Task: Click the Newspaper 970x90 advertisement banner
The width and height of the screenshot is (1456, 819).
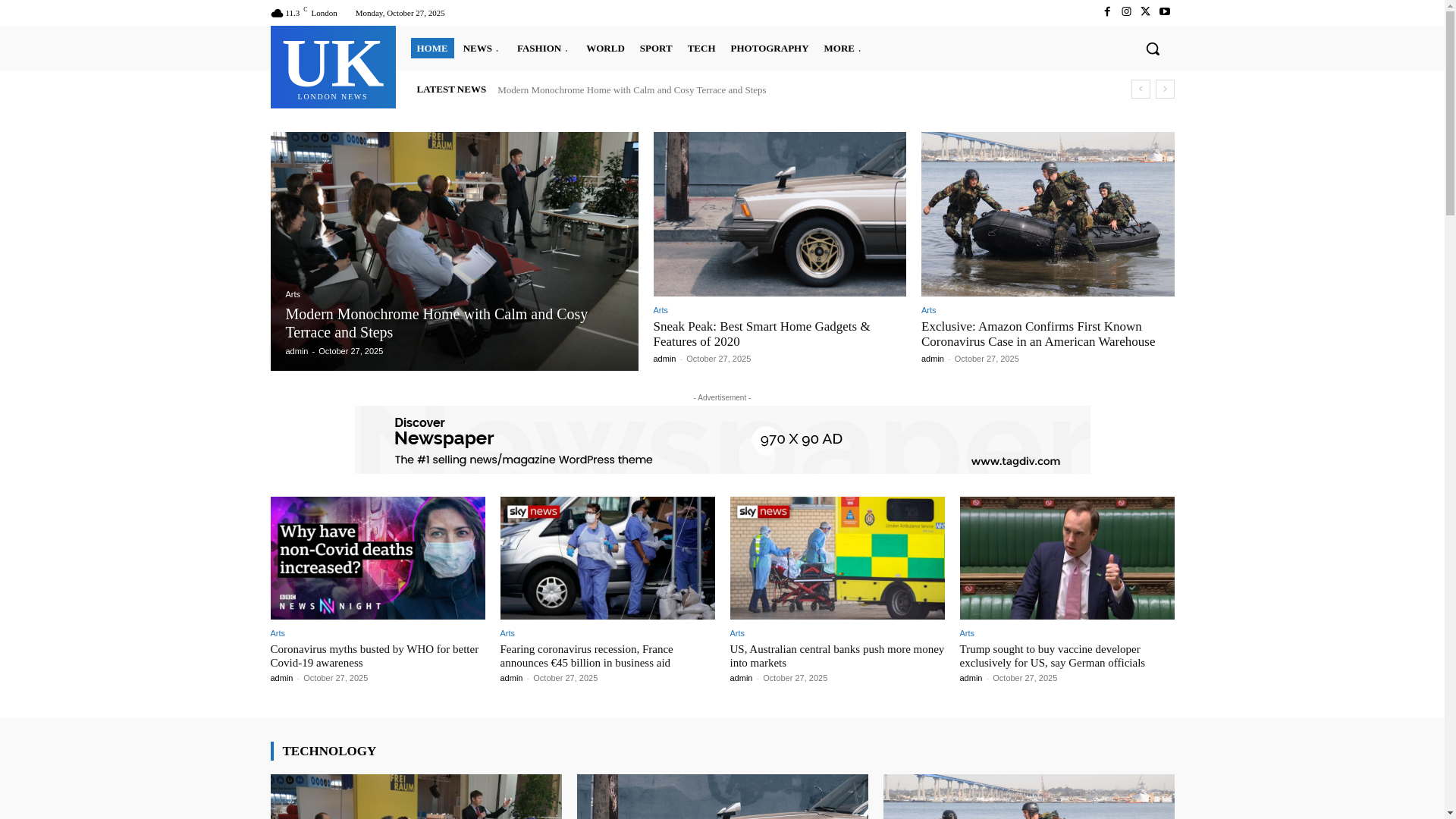Action: click(722, 440)
